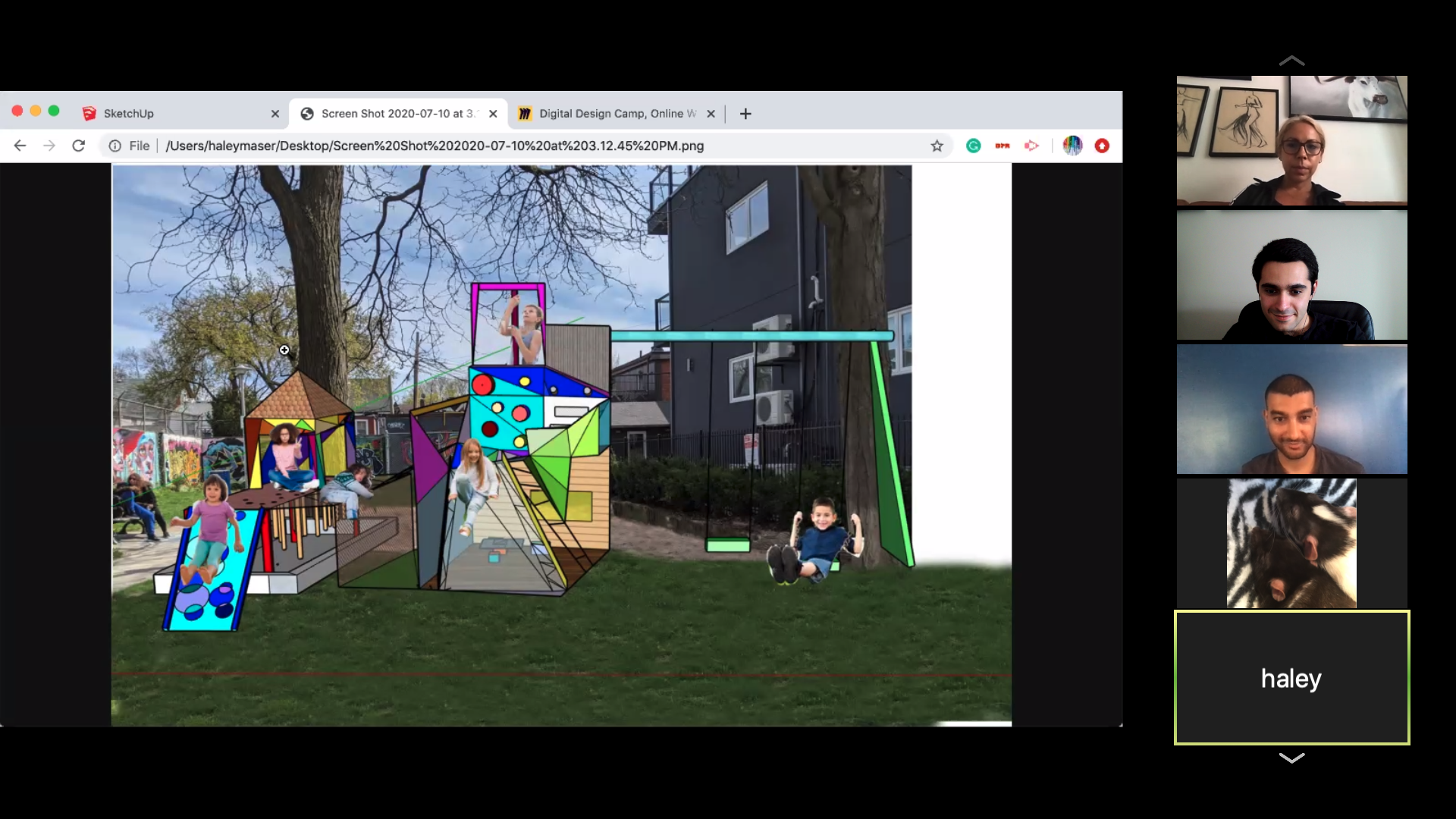The height and width of the screenshot is (819, 1456).
Task: Reload the current page
Action: 78,146
